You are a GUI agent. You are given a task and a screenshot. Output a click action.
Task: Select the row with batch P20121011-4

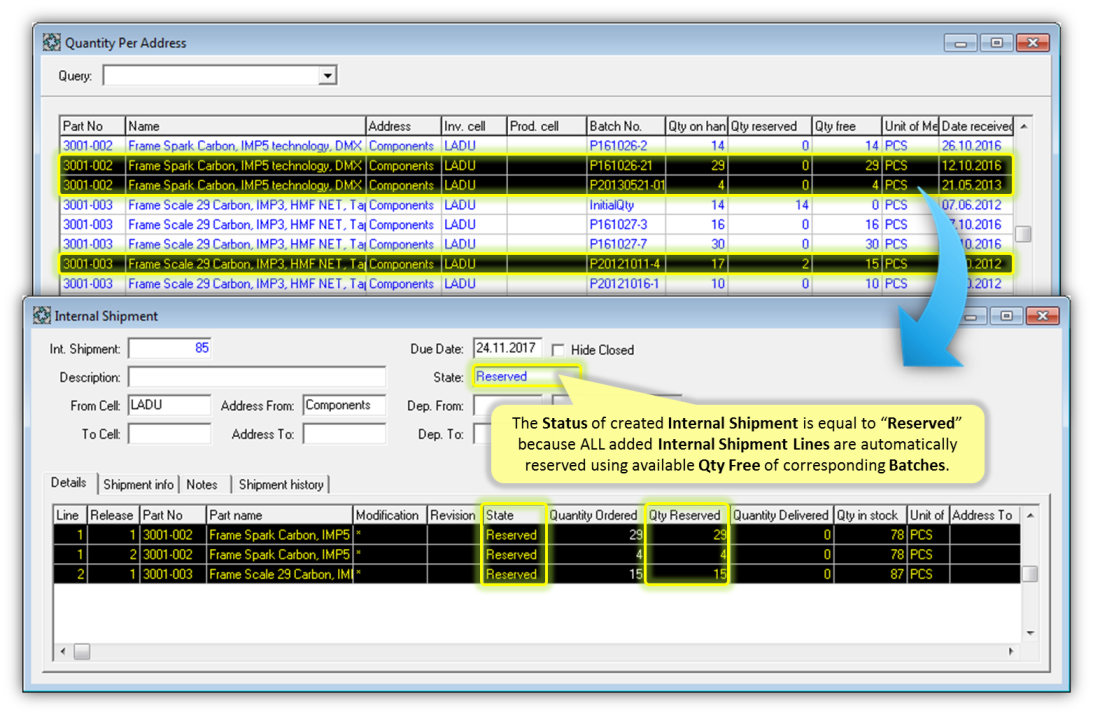click(x=535, y=263)
